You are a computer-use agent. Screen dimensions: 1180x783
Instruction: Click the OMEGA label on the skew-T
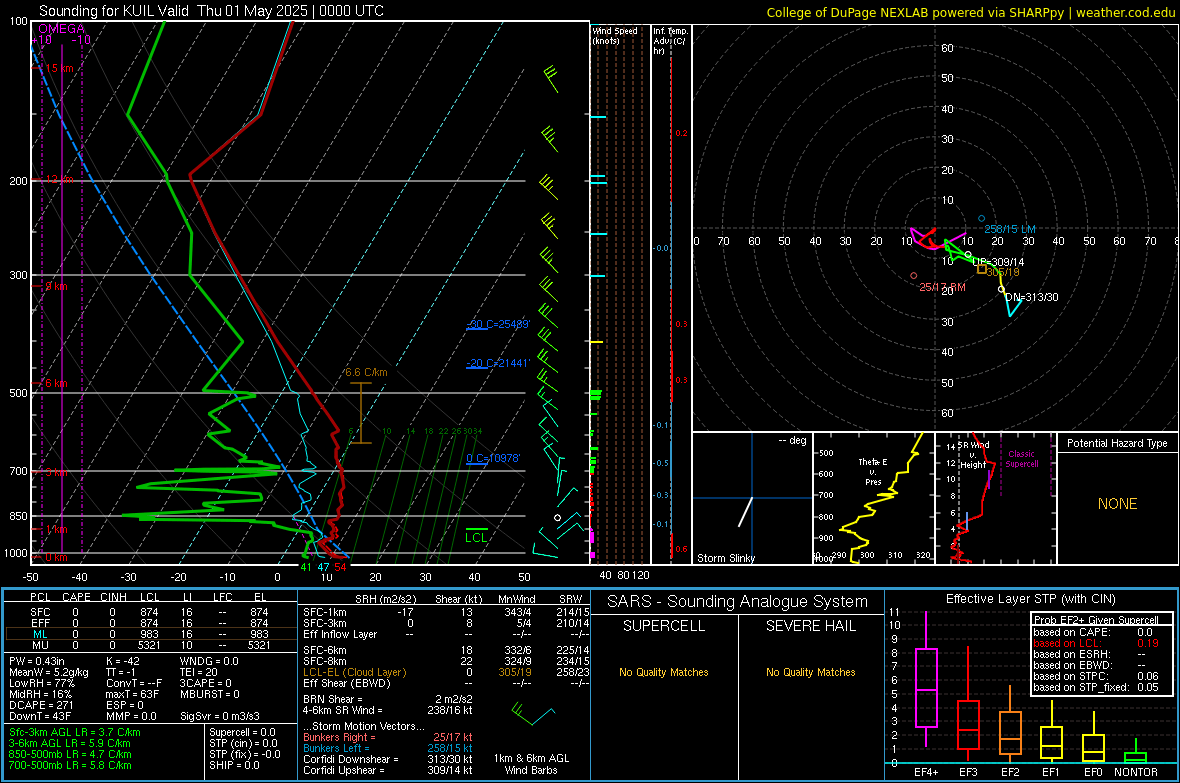(x=62, y=29)
